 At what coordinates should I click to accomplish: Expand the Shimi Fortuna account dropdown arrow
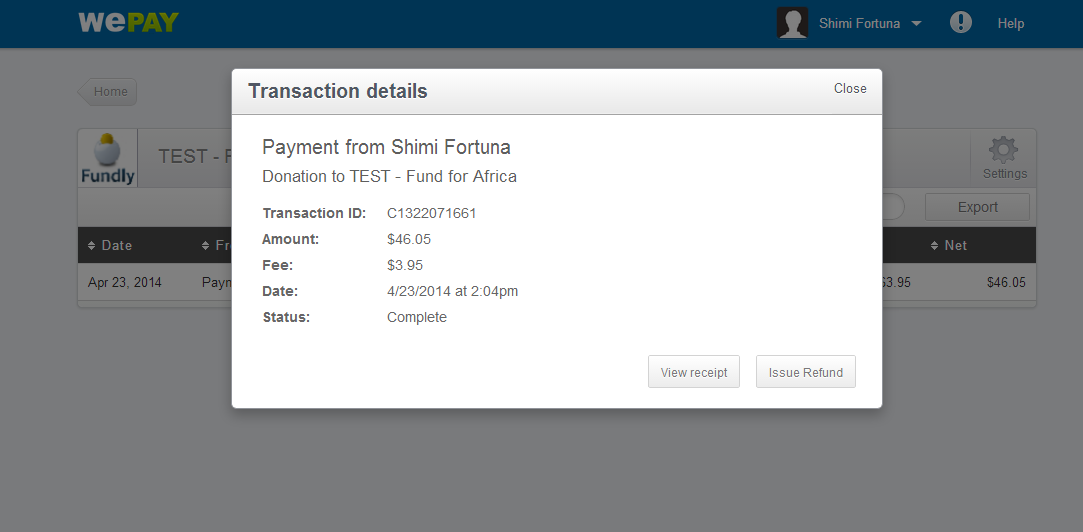917,23
